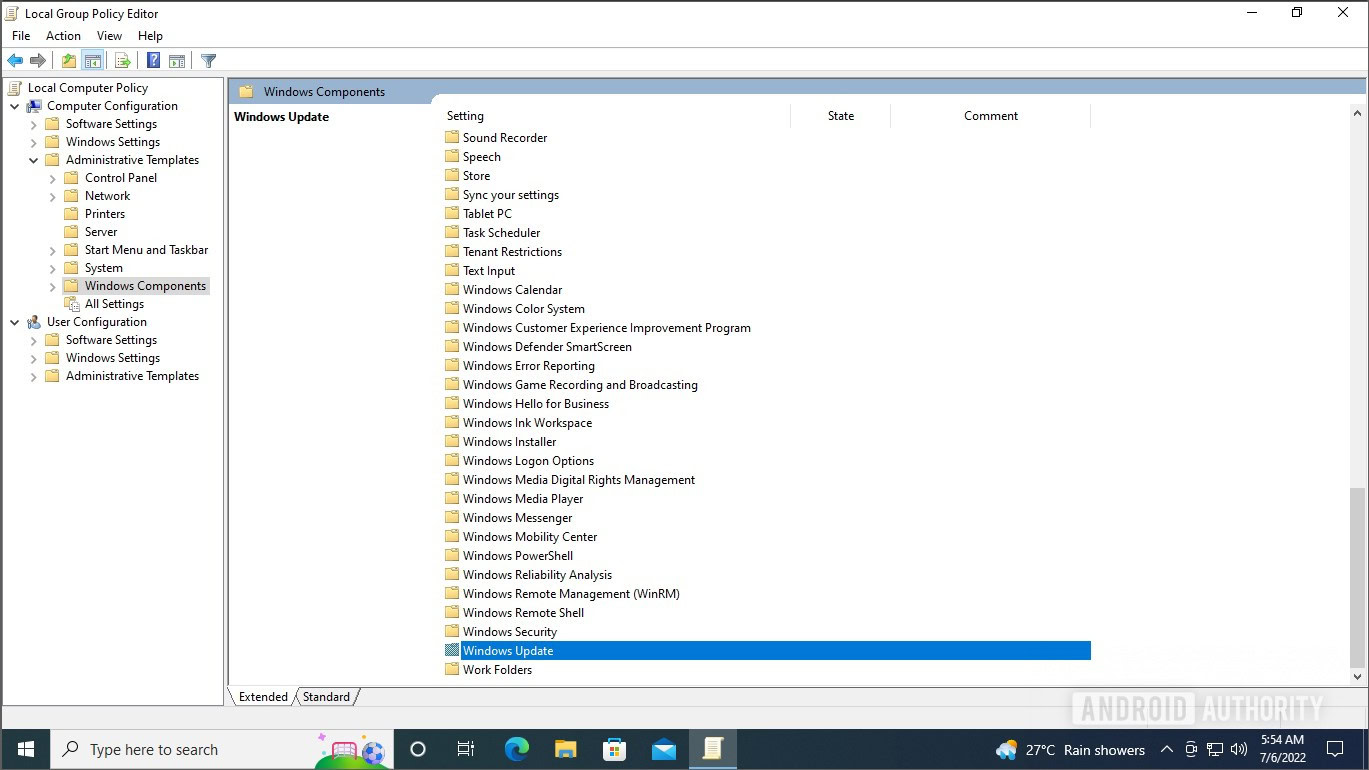Select Tenant Restrictions in the list
The height and width of the screenshot is (770, 1369).
[x=512, y=252]
